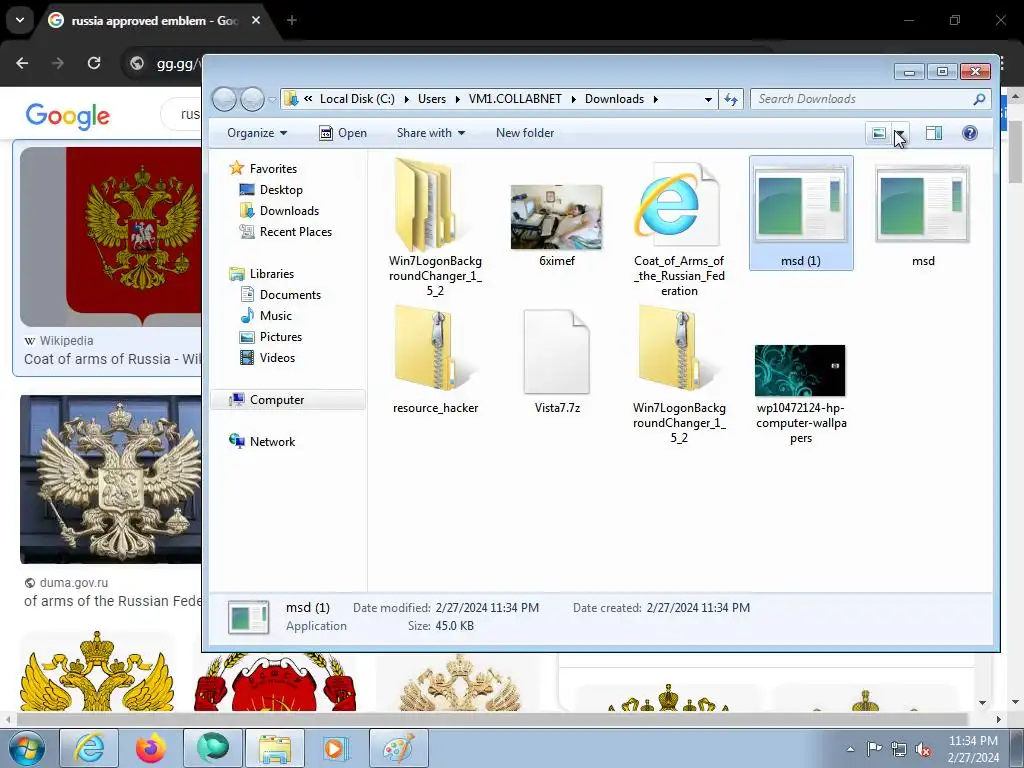The width and height of the screenshot is (1024, 768).
Task: Select the Win7LogonBackgroundChanger_1_5_2 zip archive
Action: (679, 375)
